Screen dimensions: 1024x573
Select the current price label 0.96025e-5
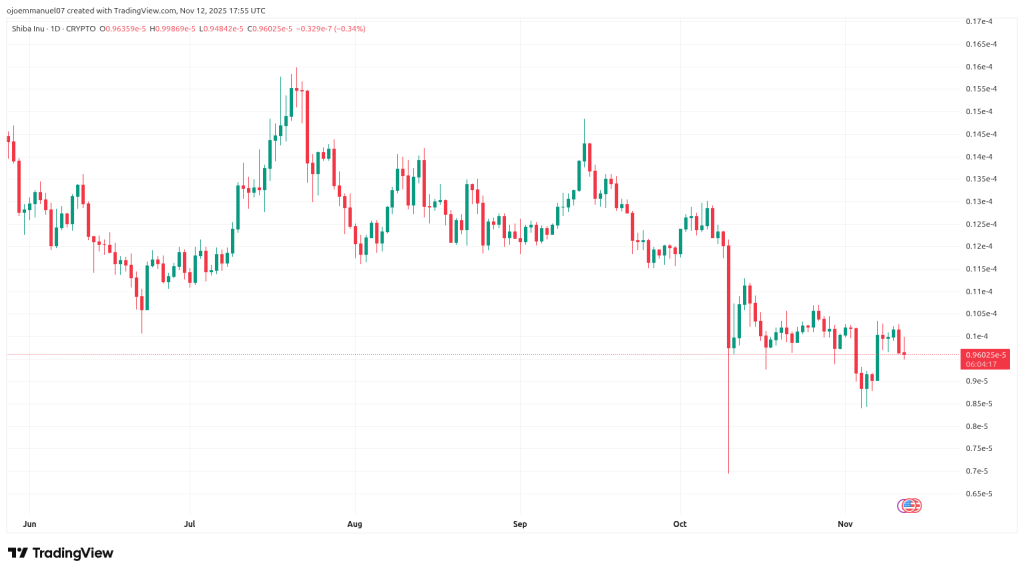pyautogui.click(x=986, y=354)
